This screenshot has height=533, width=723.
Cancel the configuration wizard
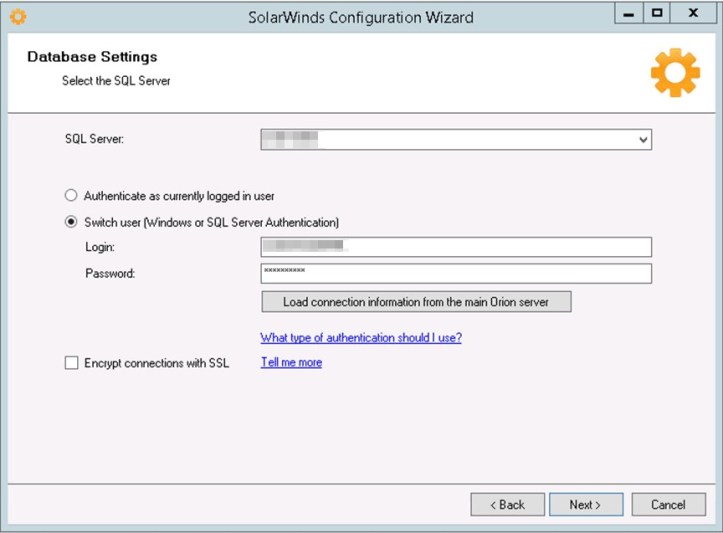pos(668,505)
